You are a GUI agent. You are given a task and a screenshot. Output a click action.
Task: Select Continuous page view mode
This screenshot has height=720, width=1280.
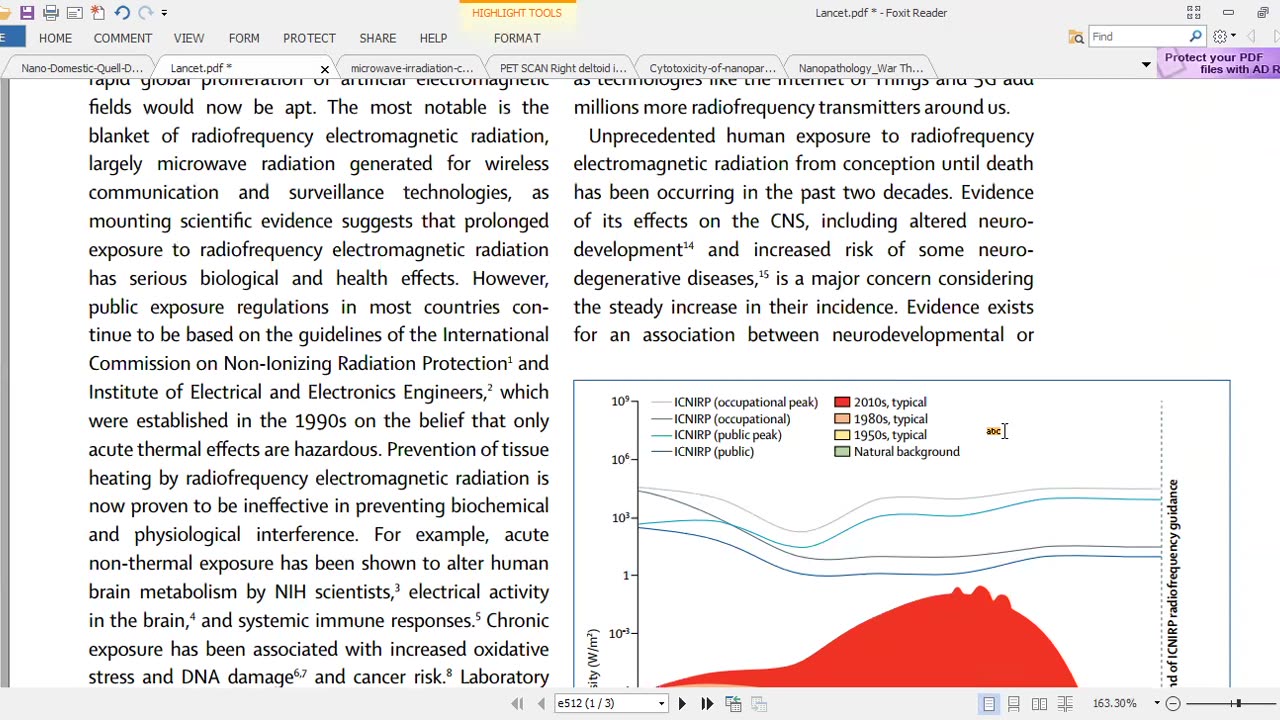(1014, 704)
